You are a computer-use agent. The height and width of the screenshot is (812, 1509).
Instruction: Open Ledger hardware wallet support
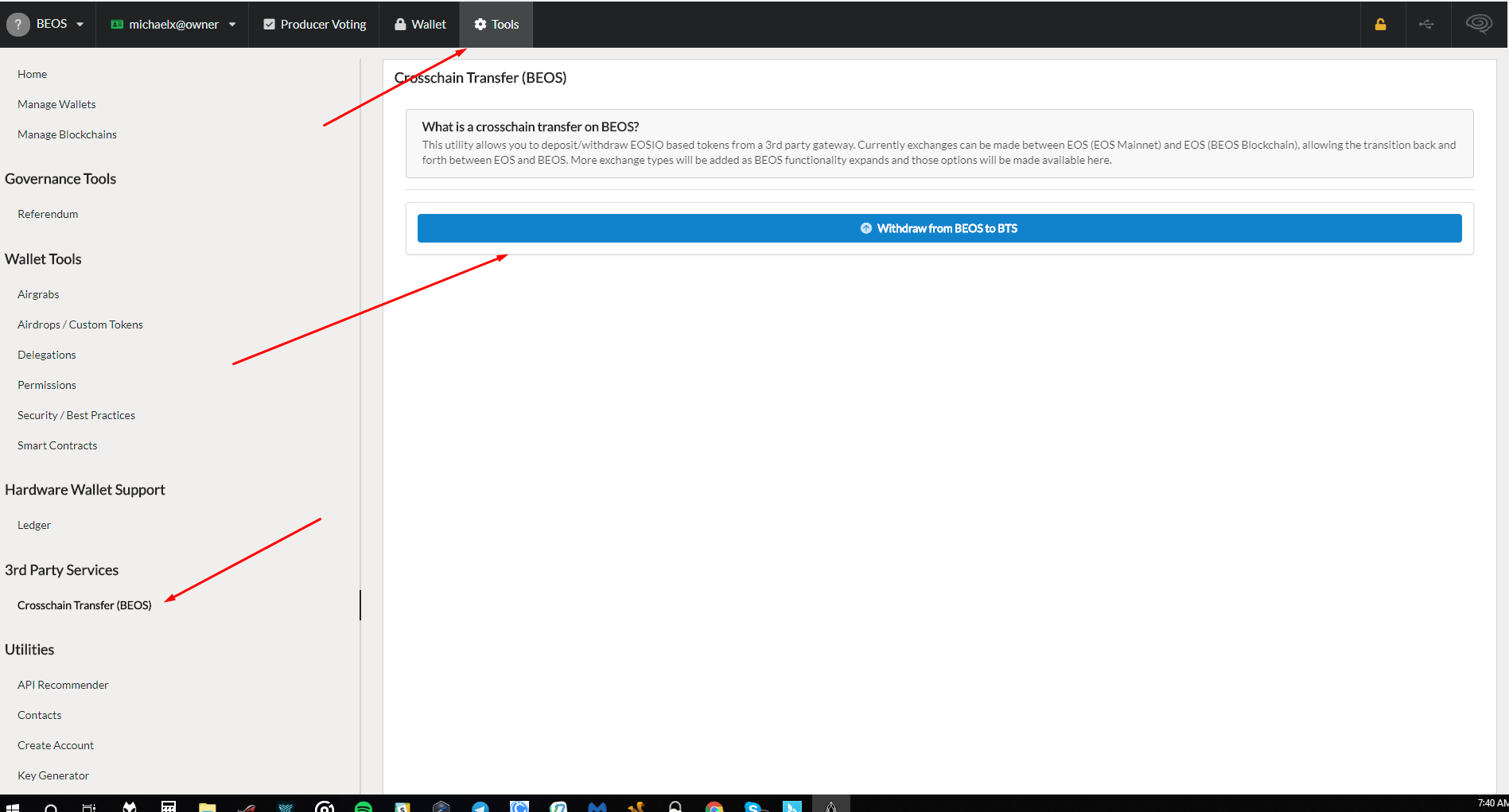[34, 525]
